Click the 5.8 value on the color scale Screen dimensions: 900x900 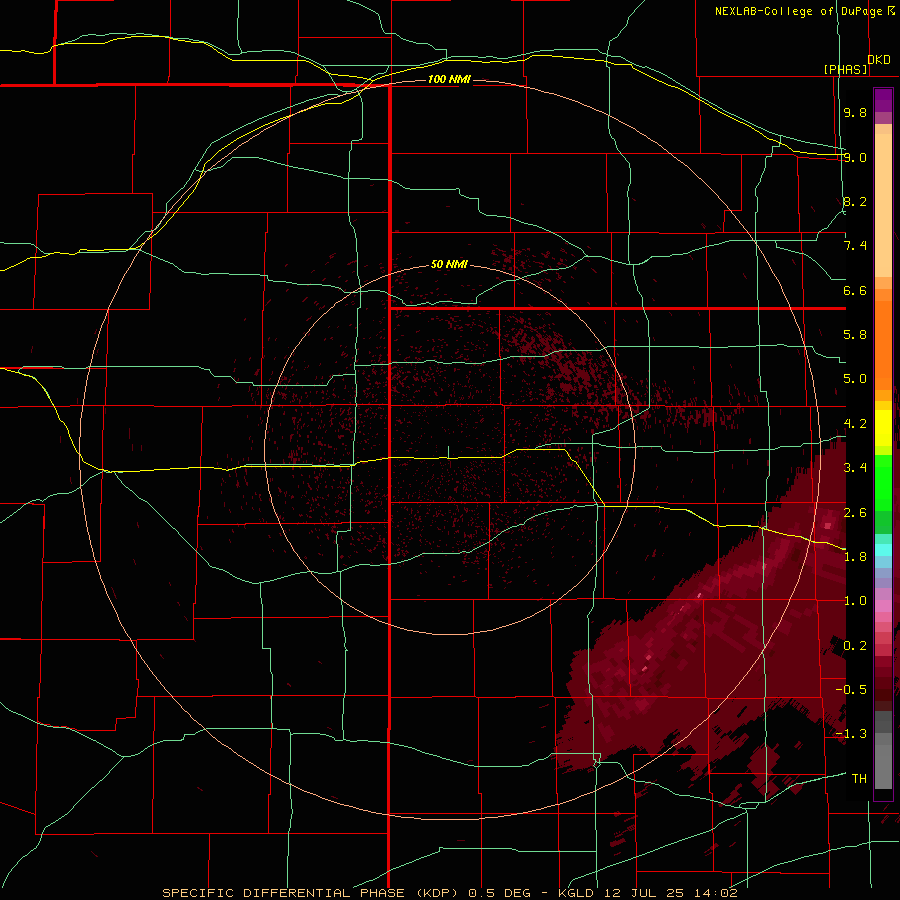pyautogui.click(x=855, y=335)
